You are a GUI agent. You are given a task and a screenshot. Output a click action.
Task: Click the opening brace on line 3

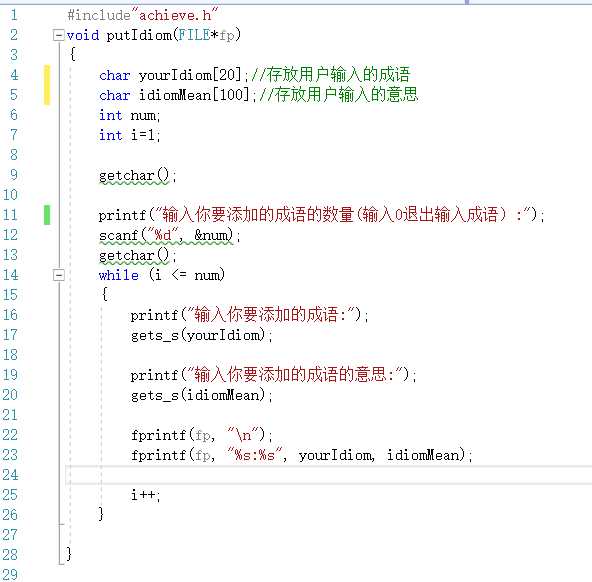click(73, 54)
